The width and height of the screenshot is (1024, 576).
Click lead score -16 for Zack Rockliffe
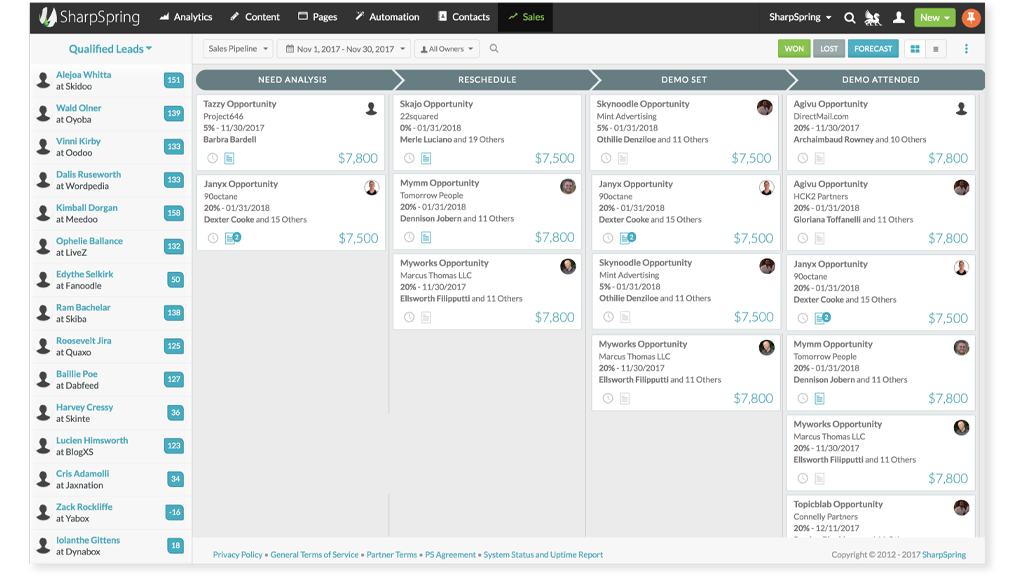[x=174, y=512]
